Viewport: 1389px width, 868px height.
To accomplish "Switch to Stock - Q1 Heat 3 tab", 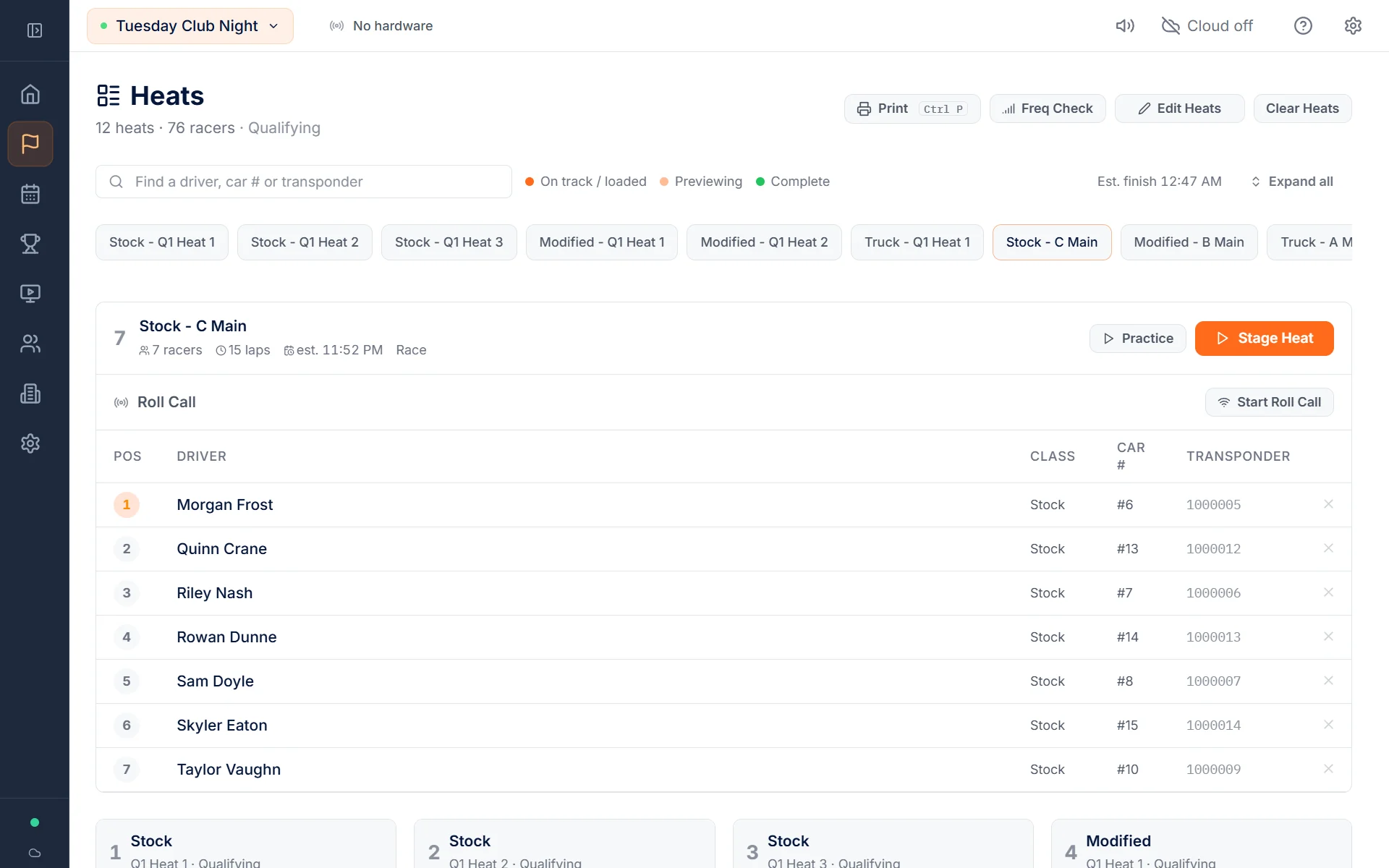I will (449, 242).
